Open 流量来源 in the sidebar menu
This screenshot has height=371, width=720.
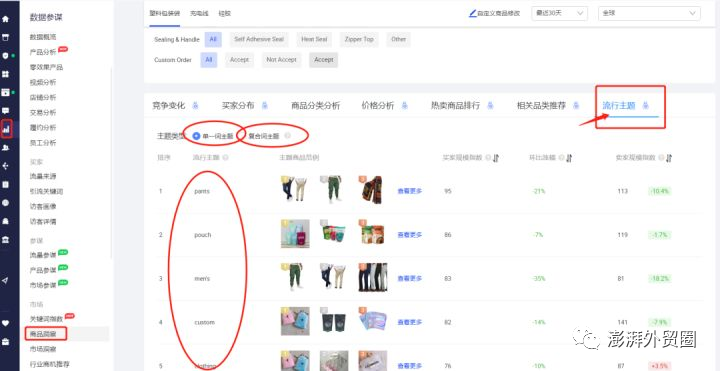click(x=43, y=176)
